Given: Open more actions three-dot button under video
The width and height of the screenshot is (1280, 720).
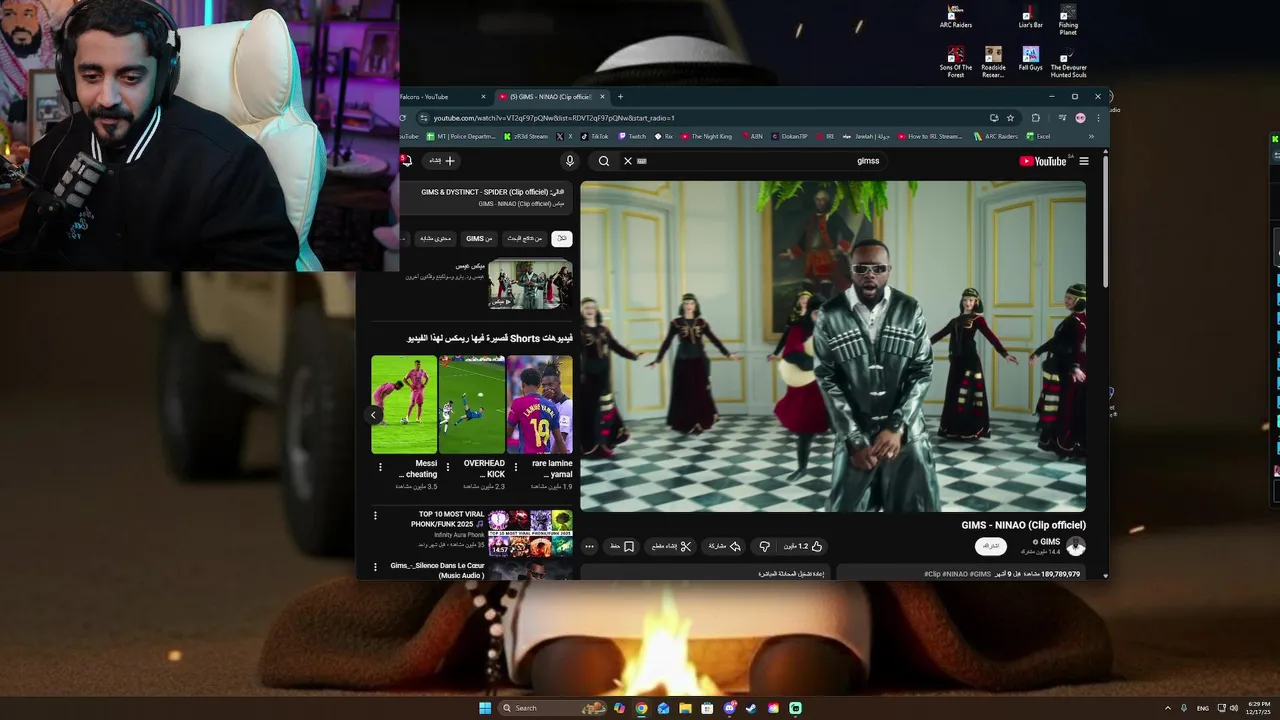Looking at the screenshot, I should [589, 547].
